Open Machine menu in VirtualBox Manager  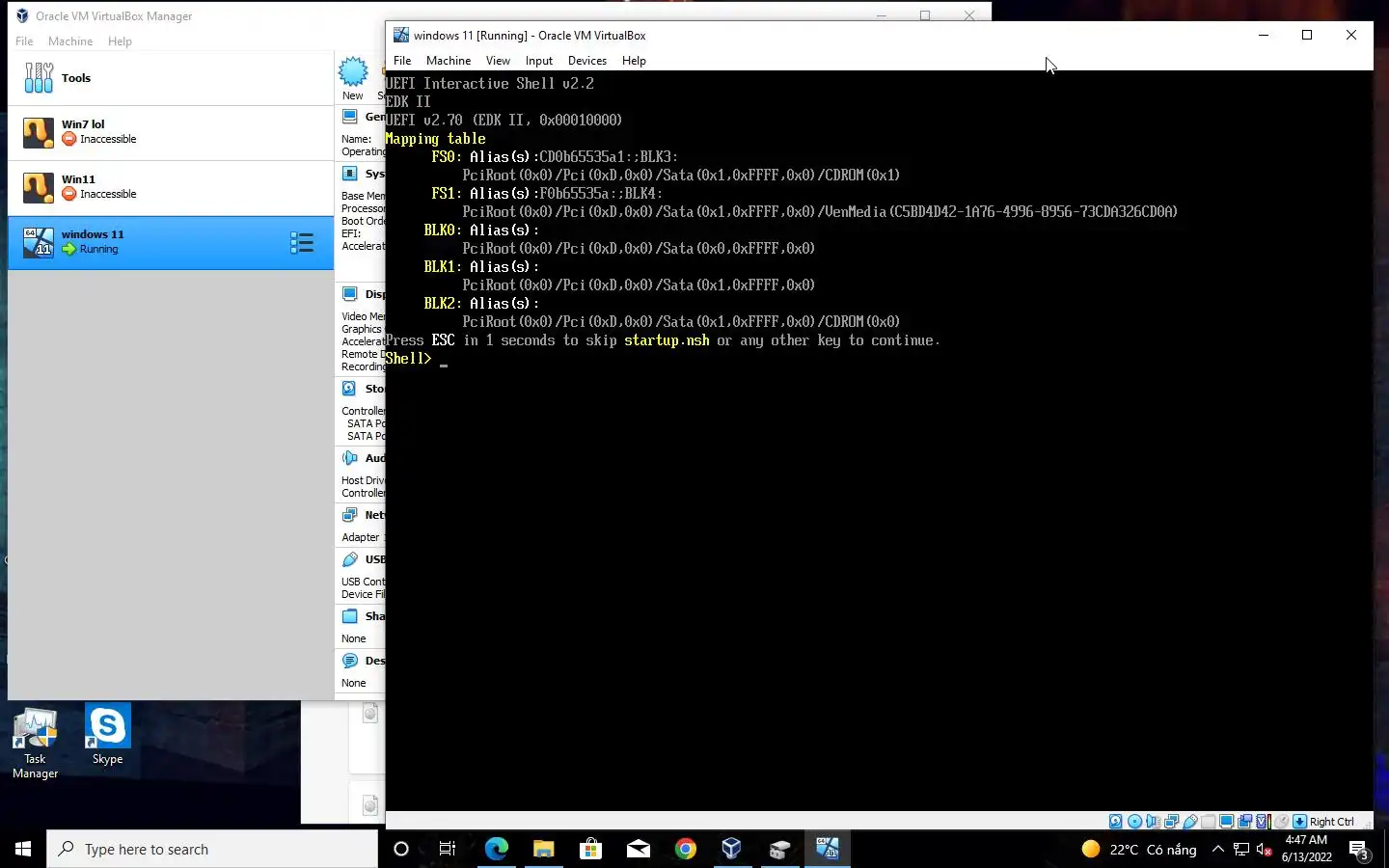pyautogui.click(x=70, y=41)
